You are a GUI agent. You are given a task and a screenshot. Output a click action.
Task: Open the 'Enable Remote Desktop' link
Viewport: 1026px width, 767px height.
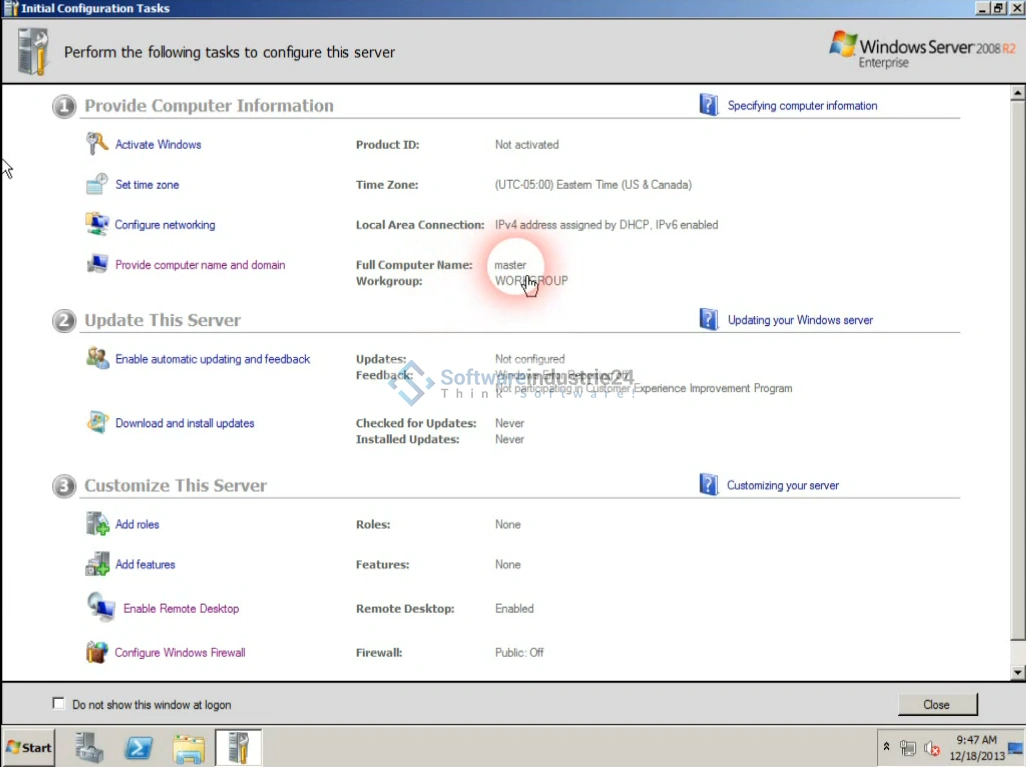pyautogui.click(x=181, y=608)
